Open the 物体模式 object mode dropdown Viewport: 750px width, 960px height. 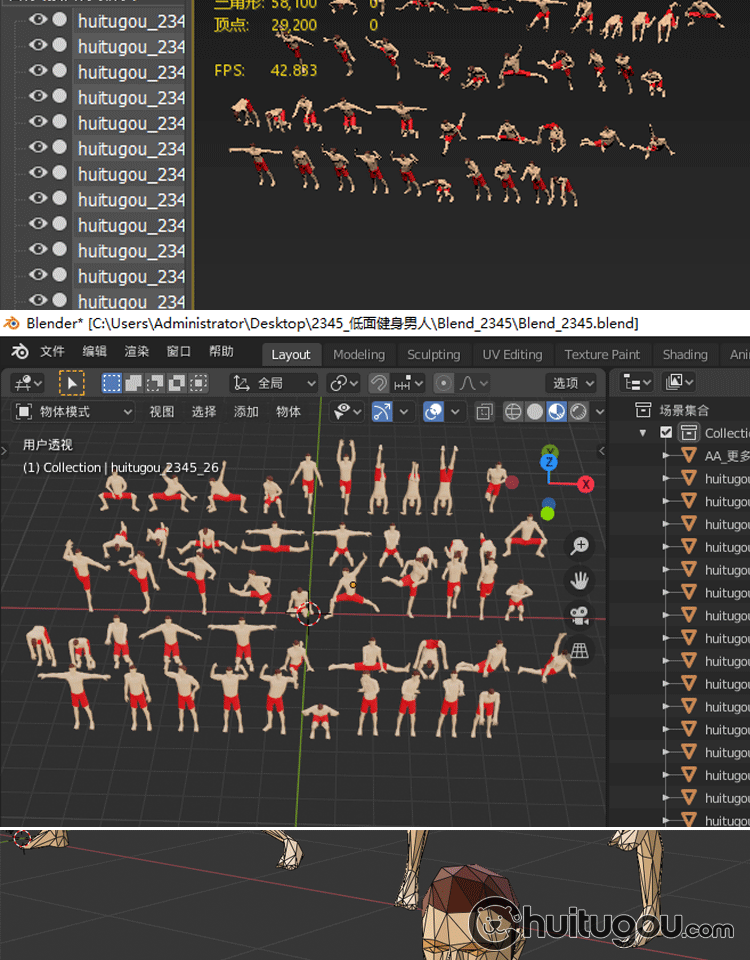pyautogui.click(x=73, y=412)
